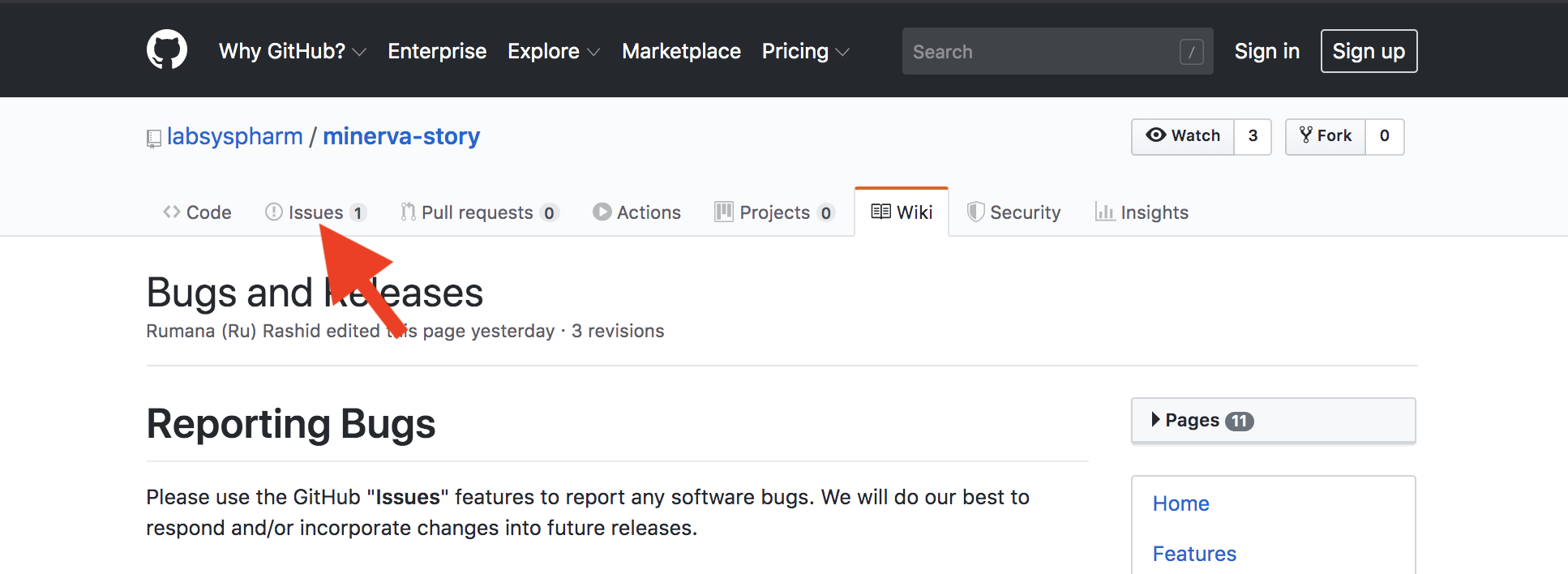This screenshot has width=1568, height=574.
Task: Click into the Search input field
Action: pos(1043,52)
